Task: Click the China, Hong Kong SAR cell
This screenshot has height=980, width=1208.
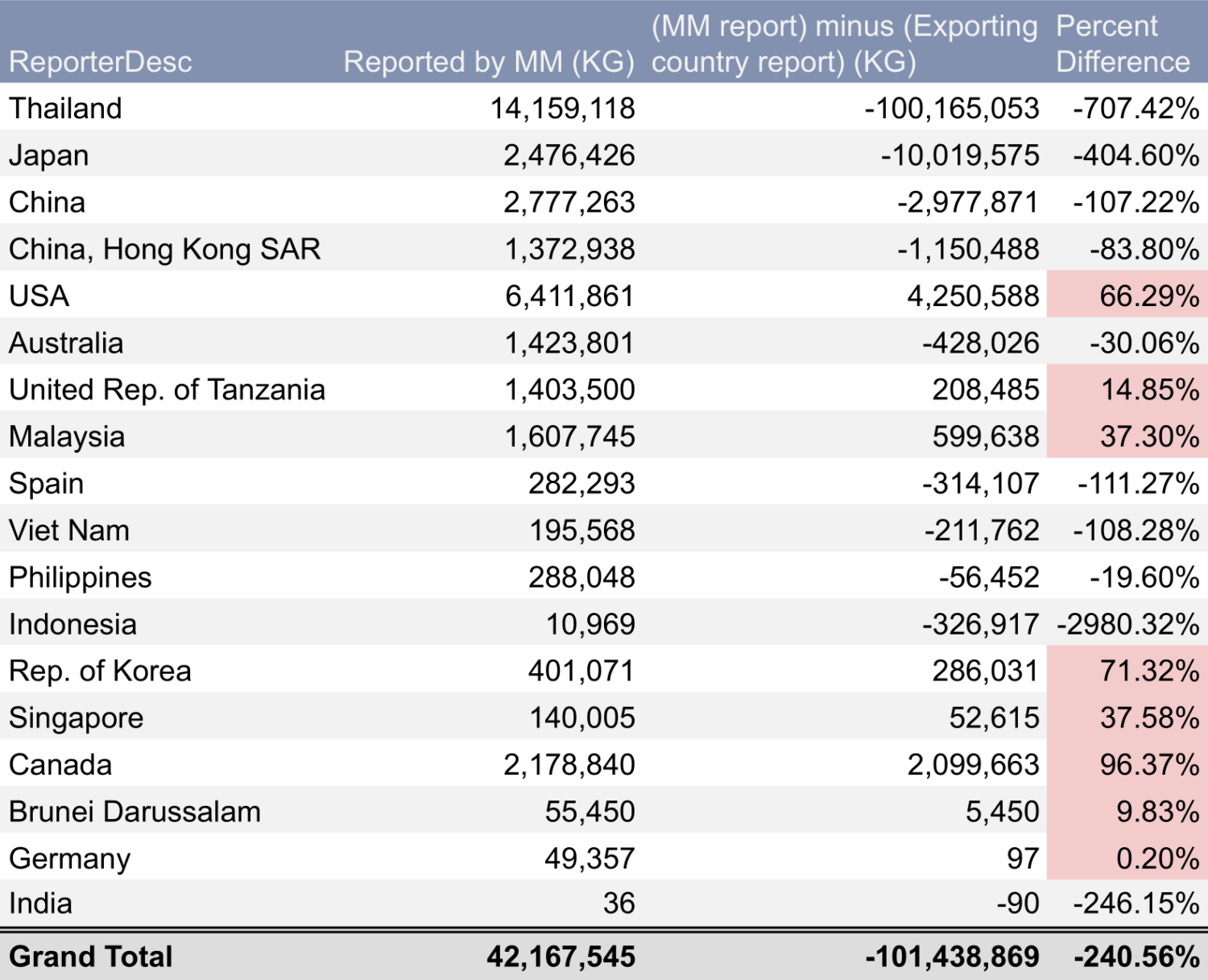Action: tap(165, 250)
